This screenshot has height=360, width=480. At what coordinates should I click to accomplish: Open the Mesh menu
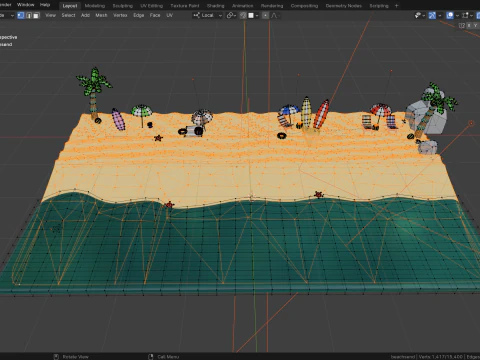(101, 15)
